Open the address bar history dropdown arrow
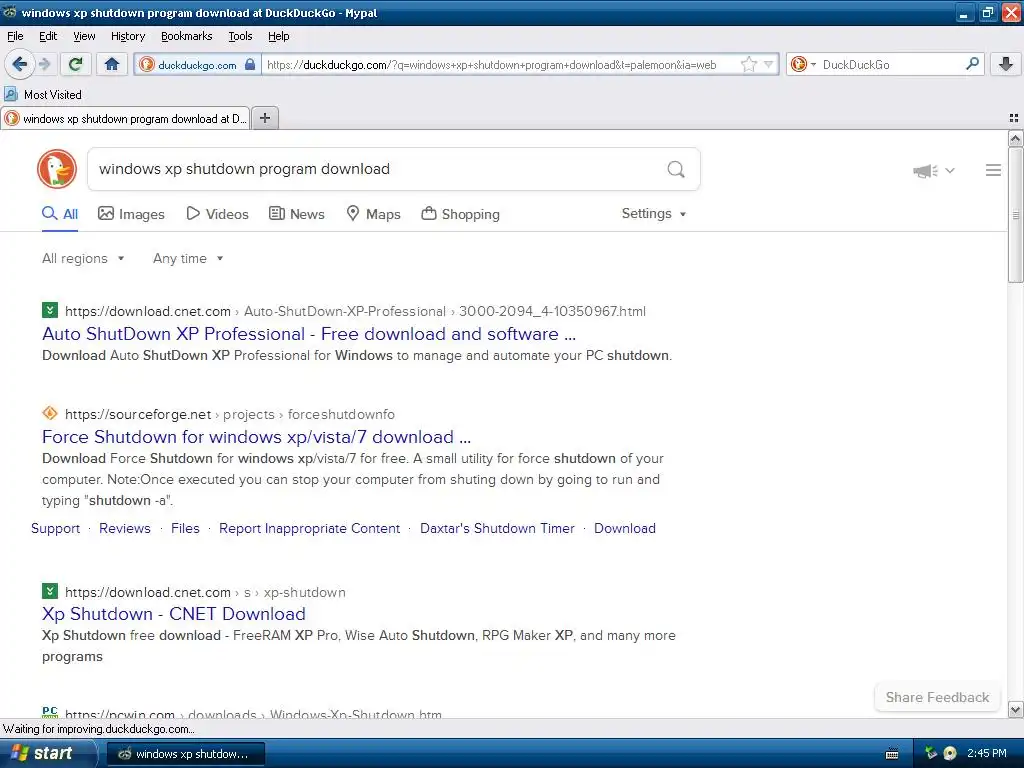Screen dimensions: 1024x768 click(x=769, y=64)
